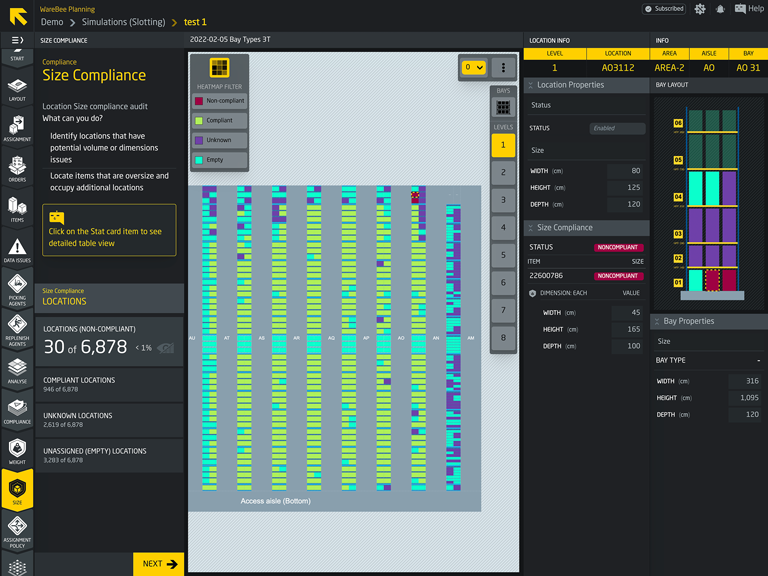Click the Next button
Image resolution: width=768 pixels, height=576 pixels.
(159, 564)
